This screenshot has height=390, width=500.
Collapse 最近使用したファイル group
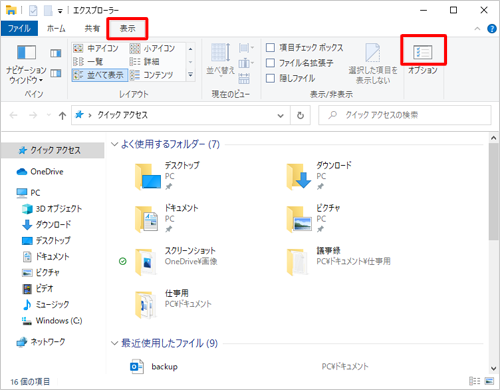114,343
